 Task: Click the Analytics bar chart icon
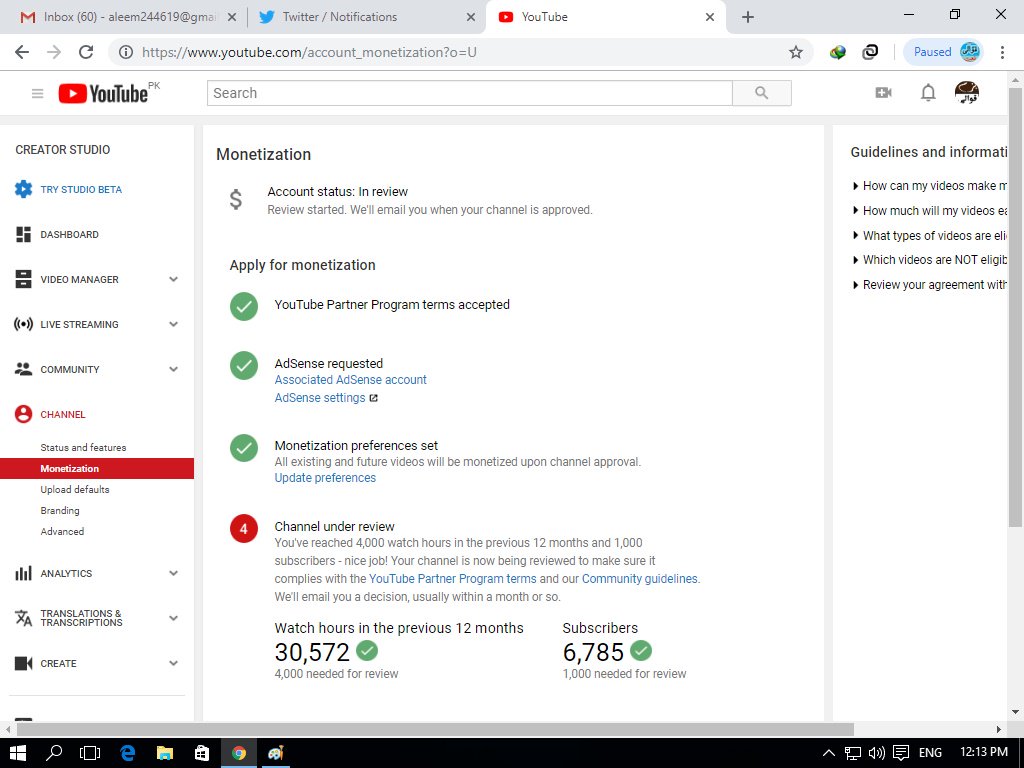24,573
